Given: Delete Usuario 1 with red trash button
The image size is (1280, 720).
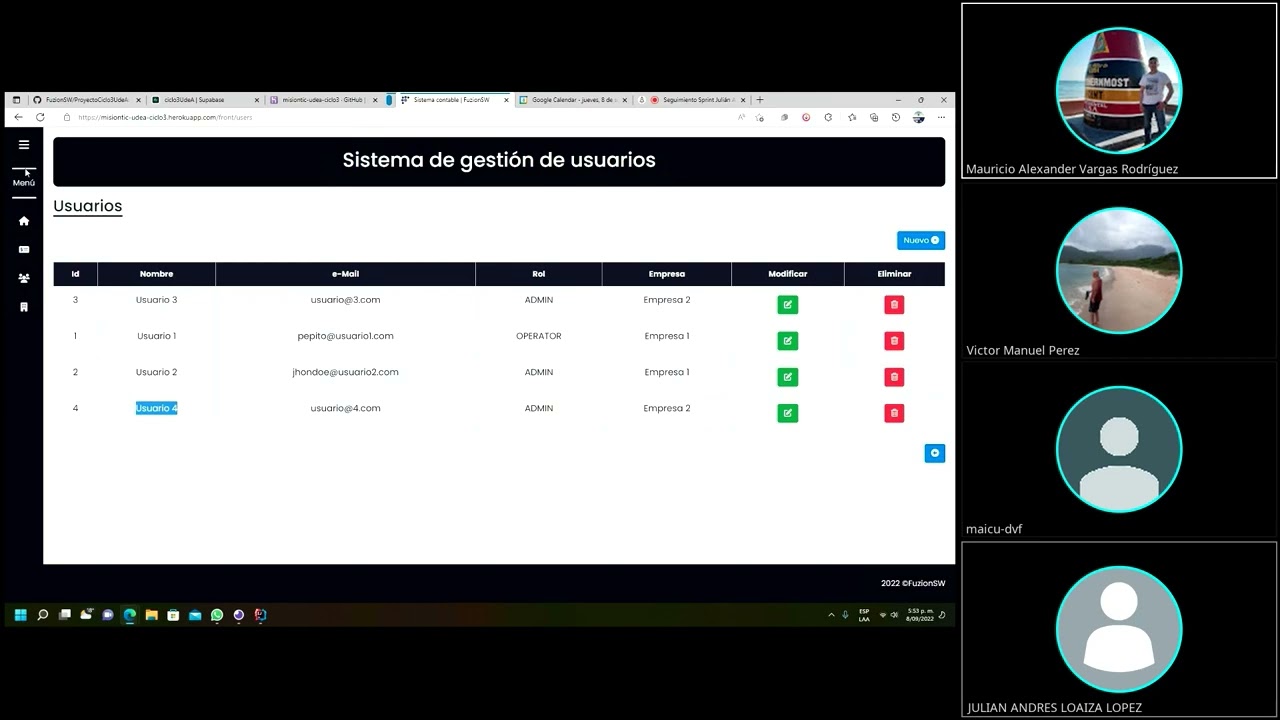Looking at the screenshot, I should pyautogui.click(x=894, y=341).
